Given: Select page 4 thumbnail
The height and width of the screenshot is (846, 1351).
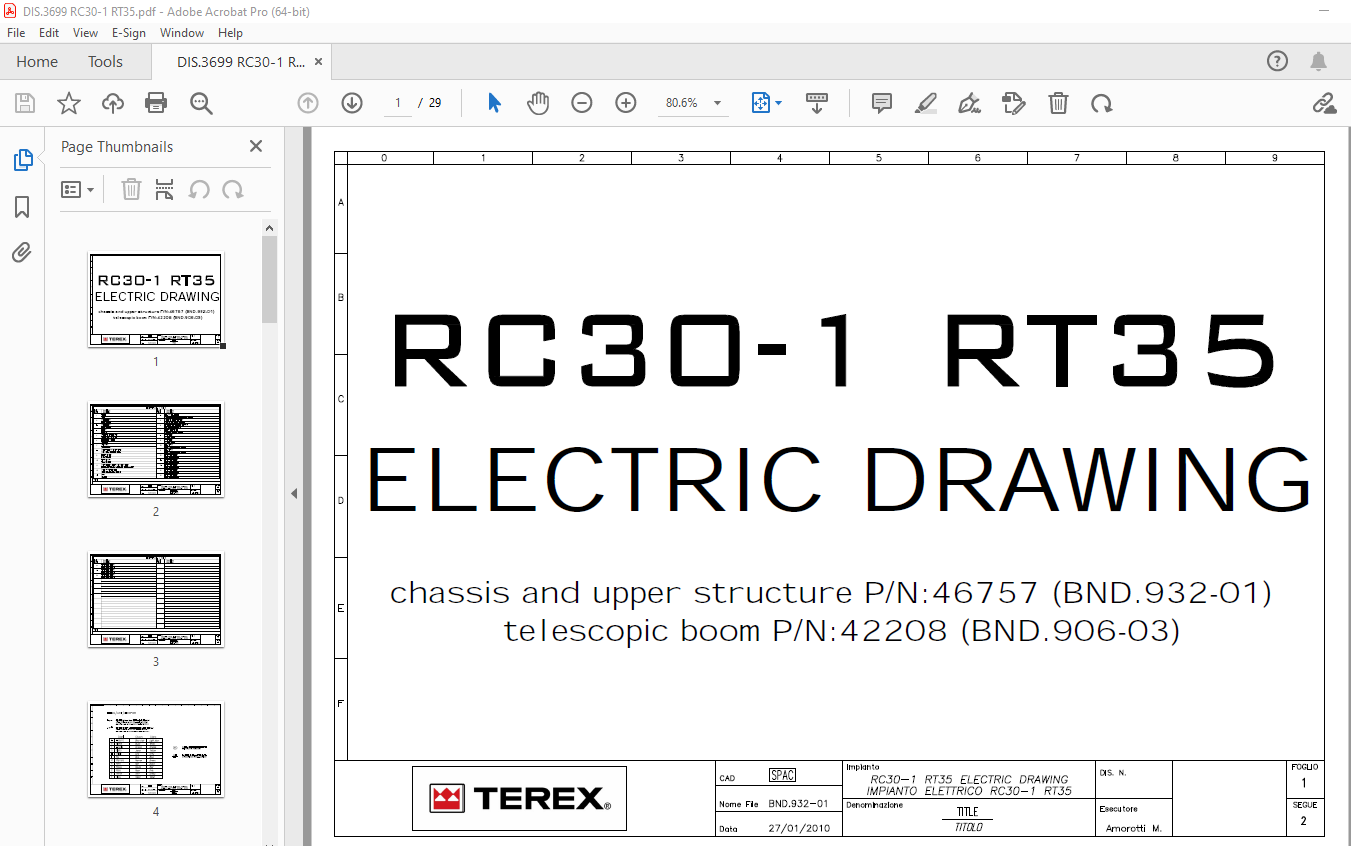Looking at the screenshot, I should pyautogui.click(x=156, y=750).
